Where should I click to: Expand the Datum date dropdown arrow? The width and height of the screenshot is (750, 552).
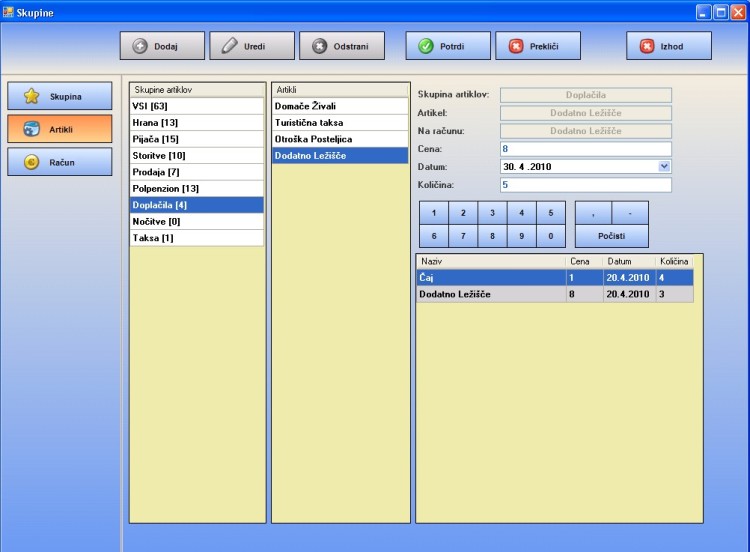(x=665, y=166)
